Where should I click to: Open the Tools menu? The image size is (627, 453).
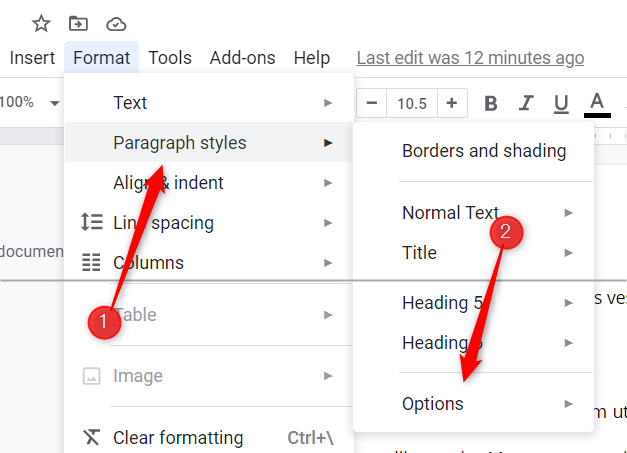coord(170,58)
